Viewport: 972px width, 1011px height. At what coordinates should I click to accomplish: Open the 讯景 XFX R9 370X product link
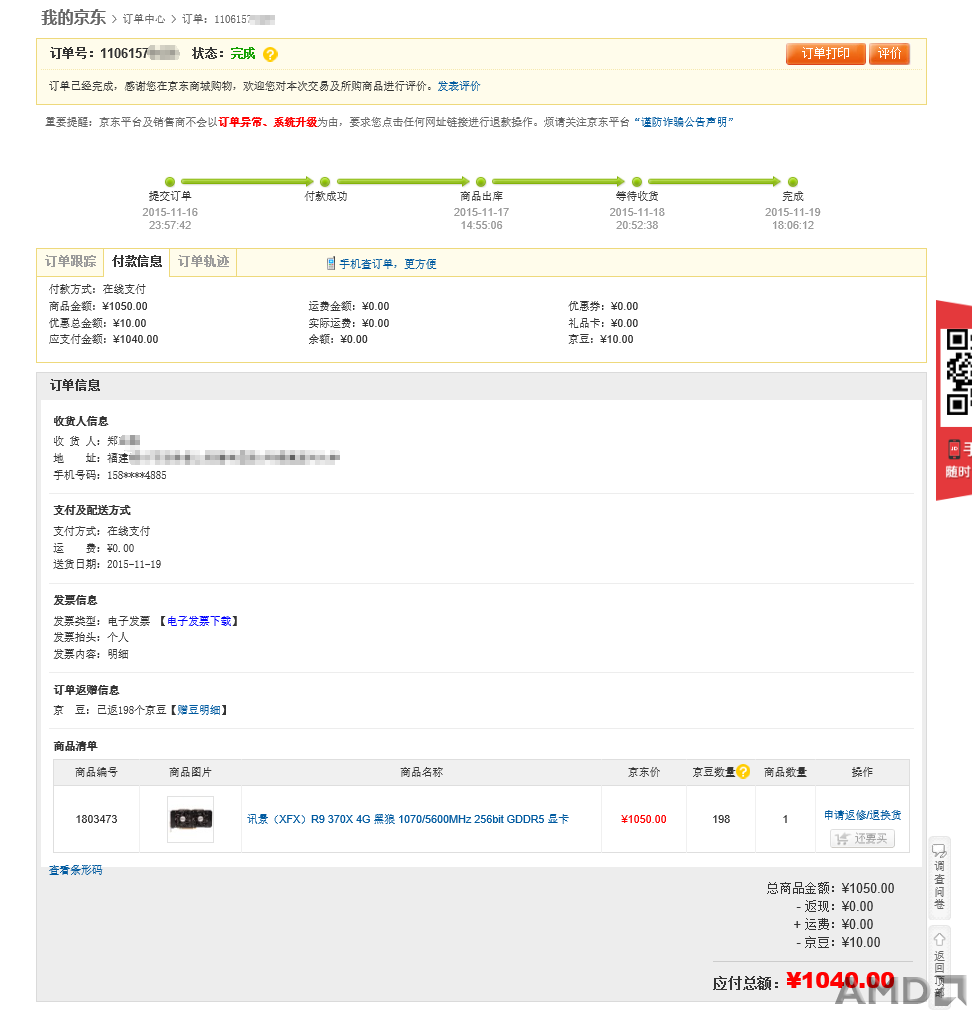[408, 820]
